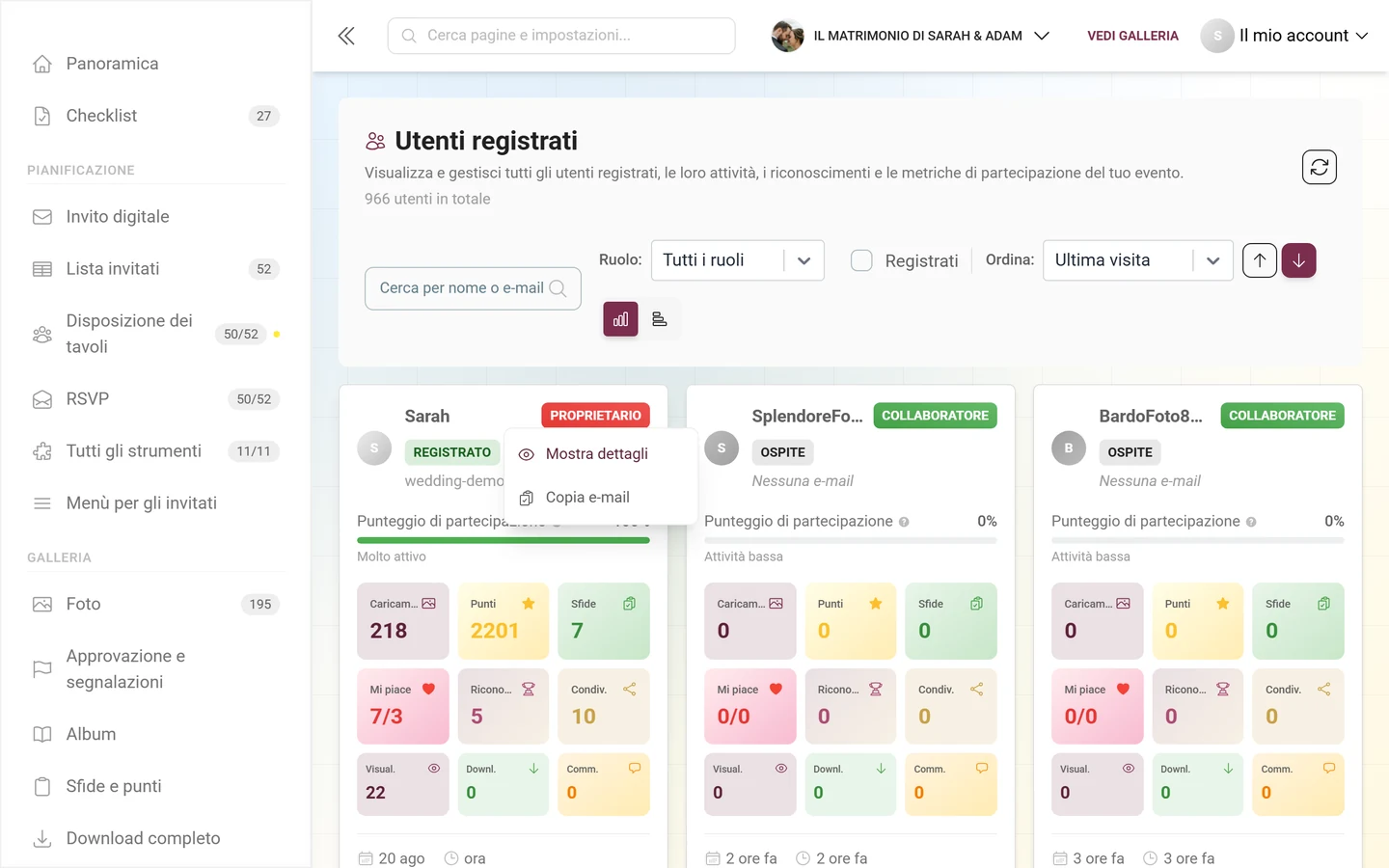Click the VEDI GALLERIA link
Viewport: 1389px width, 868px height.
tap(1132, 36)
